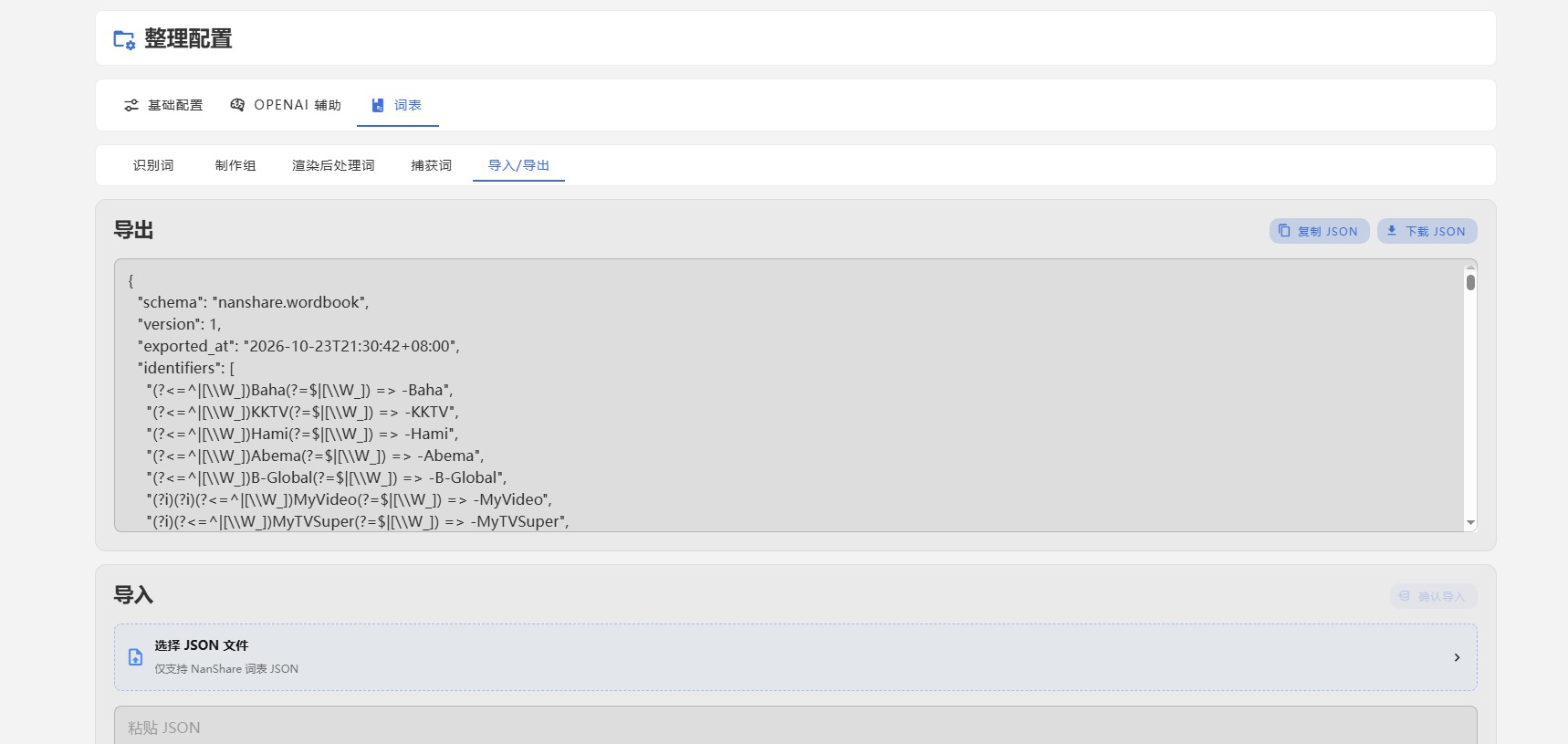The width and height of the screenshot is (1568, 744).
Task: Switch to 制作组 sub-tab
Action: 235,165
